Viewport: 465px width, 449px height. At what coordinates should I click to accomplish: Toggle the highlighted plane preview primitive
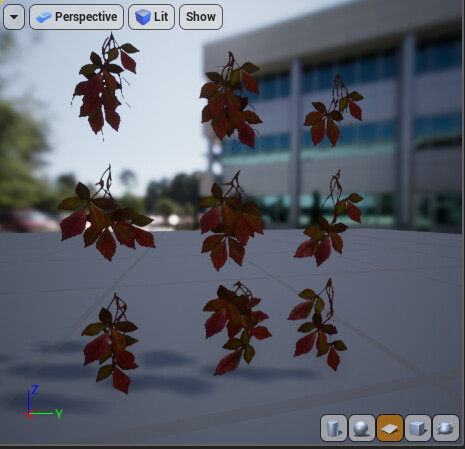click(x=390, y=428)
